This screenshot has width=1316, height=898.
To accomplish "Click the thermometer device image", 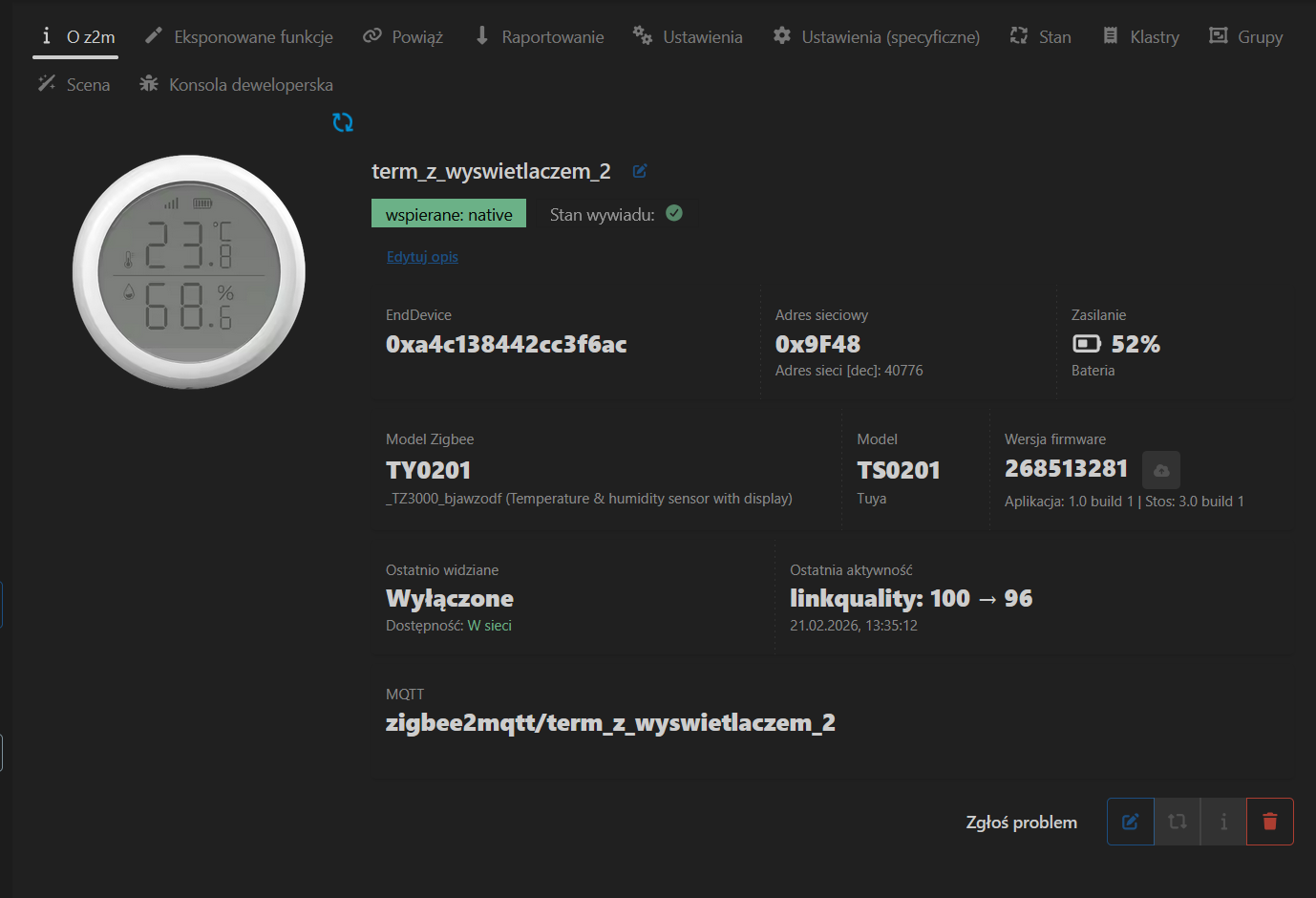I will [x=189, y=272].
